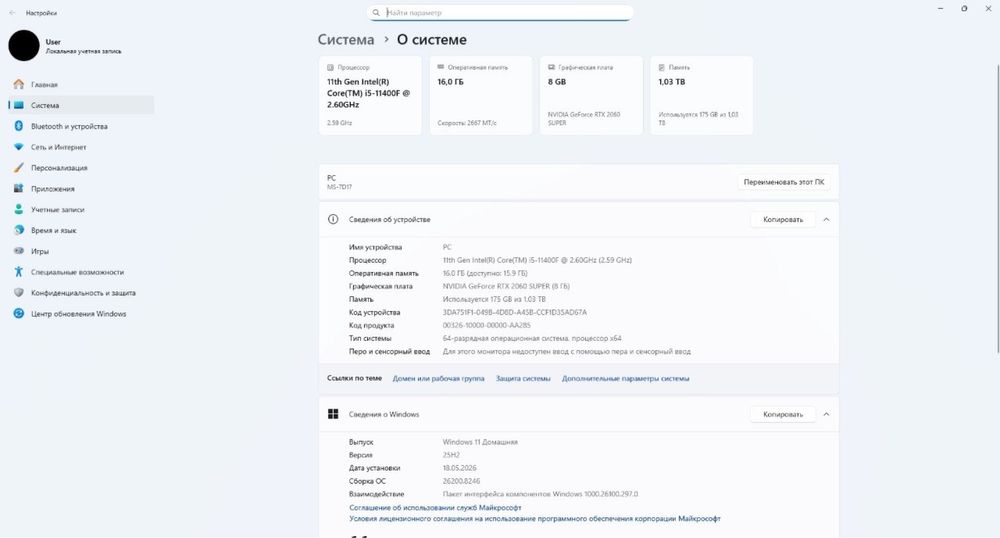Open Условия лицензионного соглашения link
1000x538 pixels.
(534, 519)
